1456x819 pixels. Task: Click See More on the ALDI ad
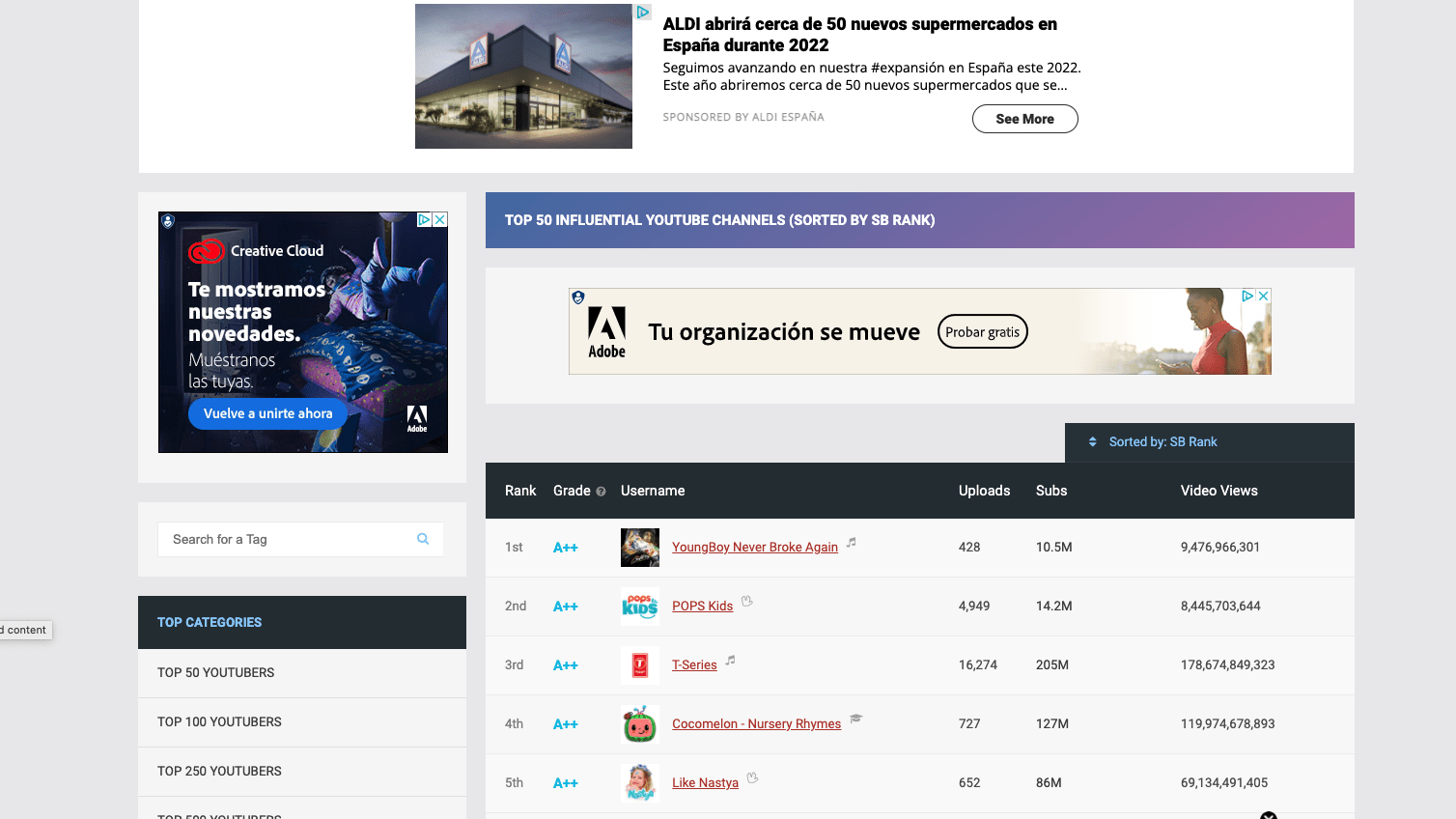click(x=1025, y=119)
